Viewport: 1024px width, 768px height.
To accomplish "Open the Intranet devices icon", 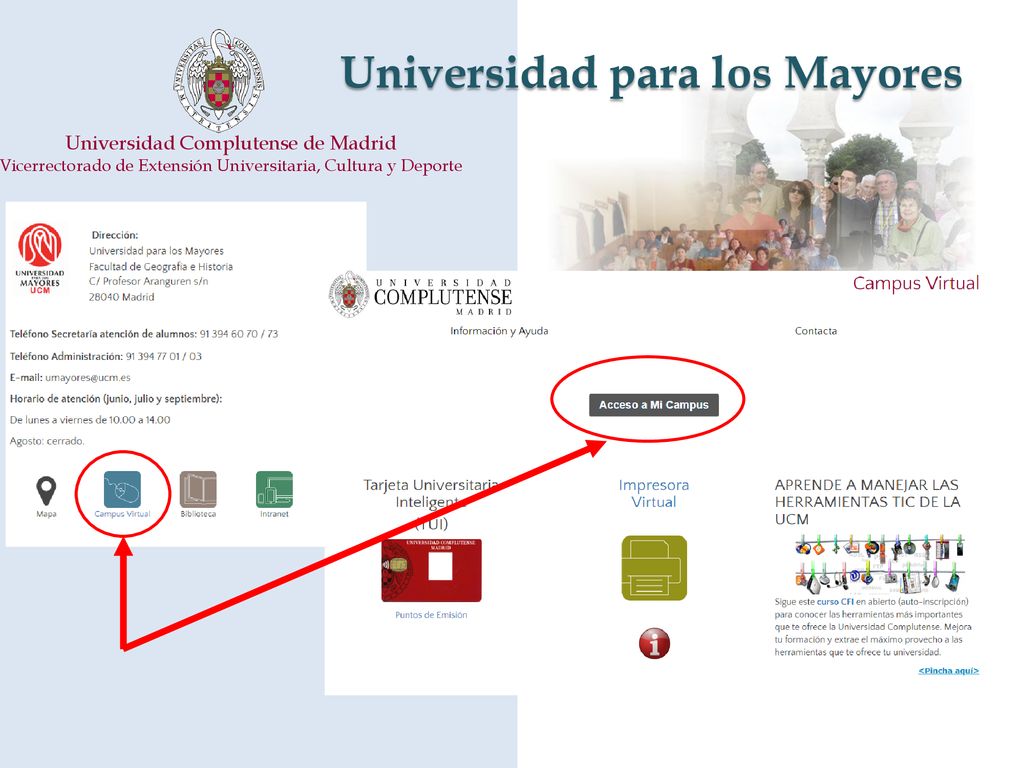I will 274,489.
